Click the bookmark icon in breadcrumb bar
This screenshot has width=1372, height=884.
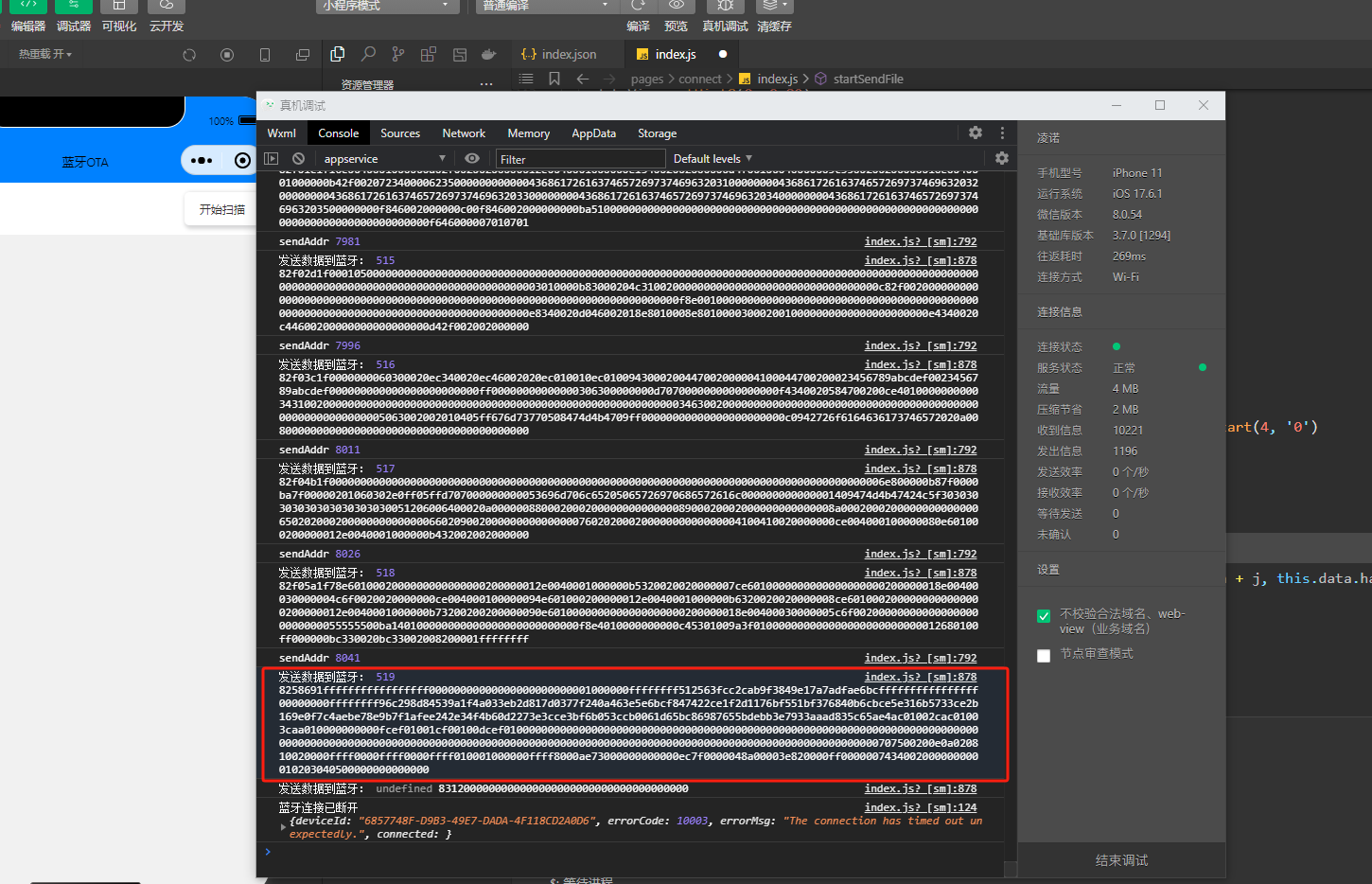[554, 79]
